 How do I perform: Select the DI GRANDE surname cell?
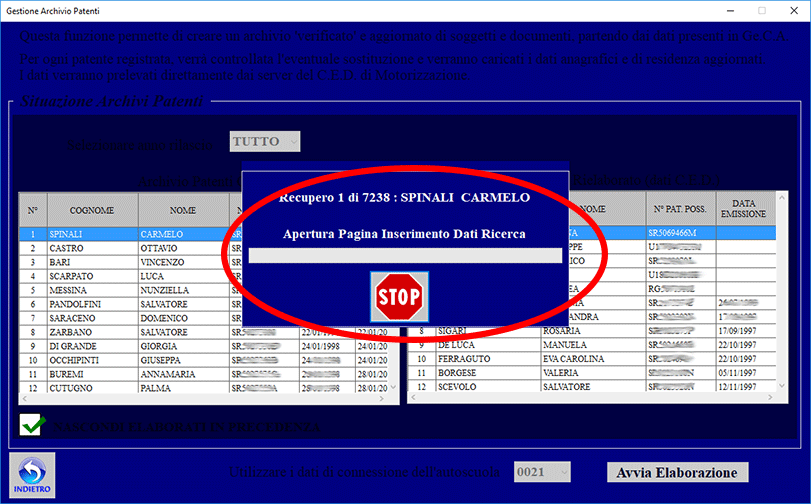pos(93,346)
